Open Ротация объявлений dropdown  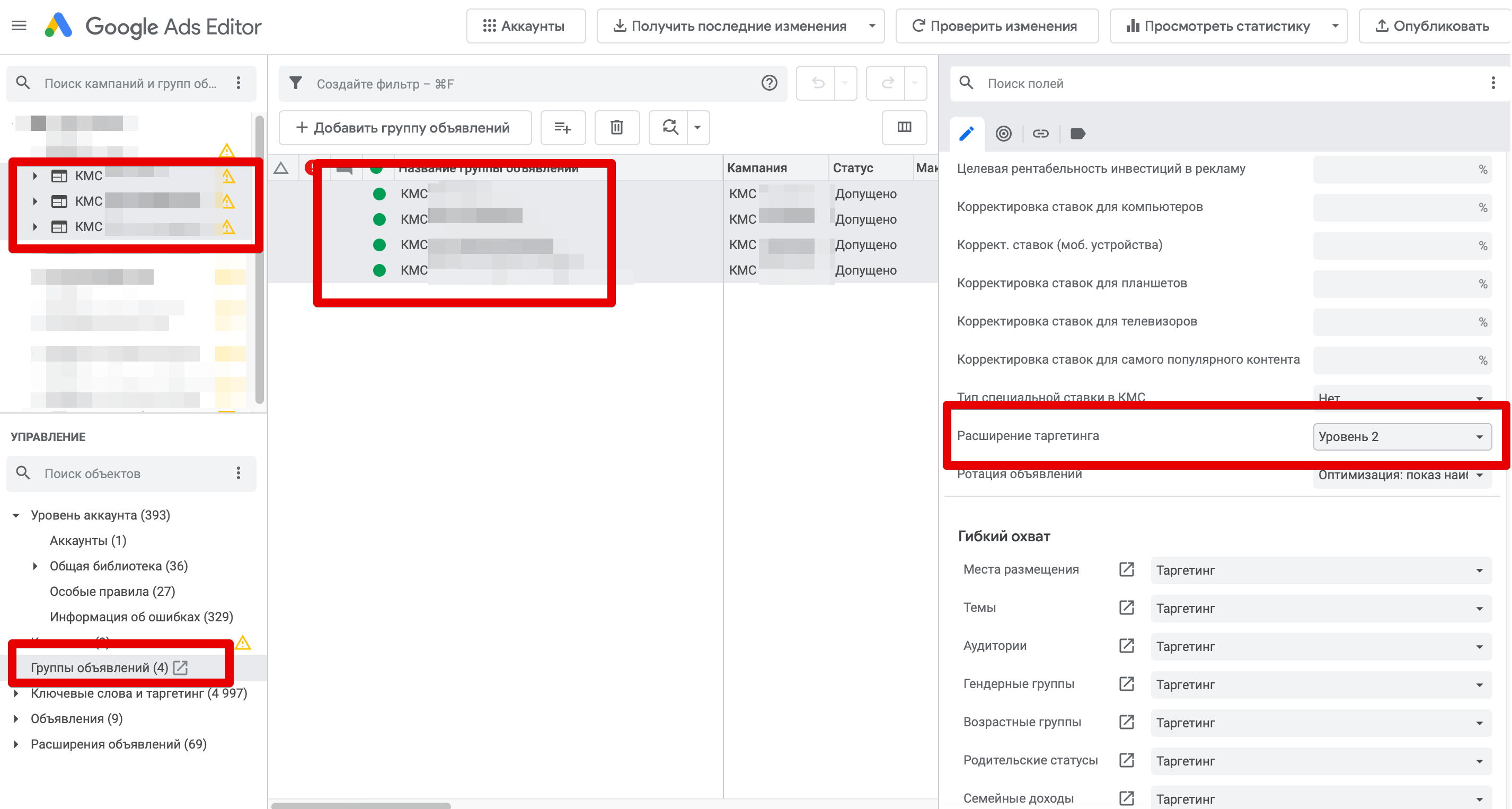coord(1402,474)
